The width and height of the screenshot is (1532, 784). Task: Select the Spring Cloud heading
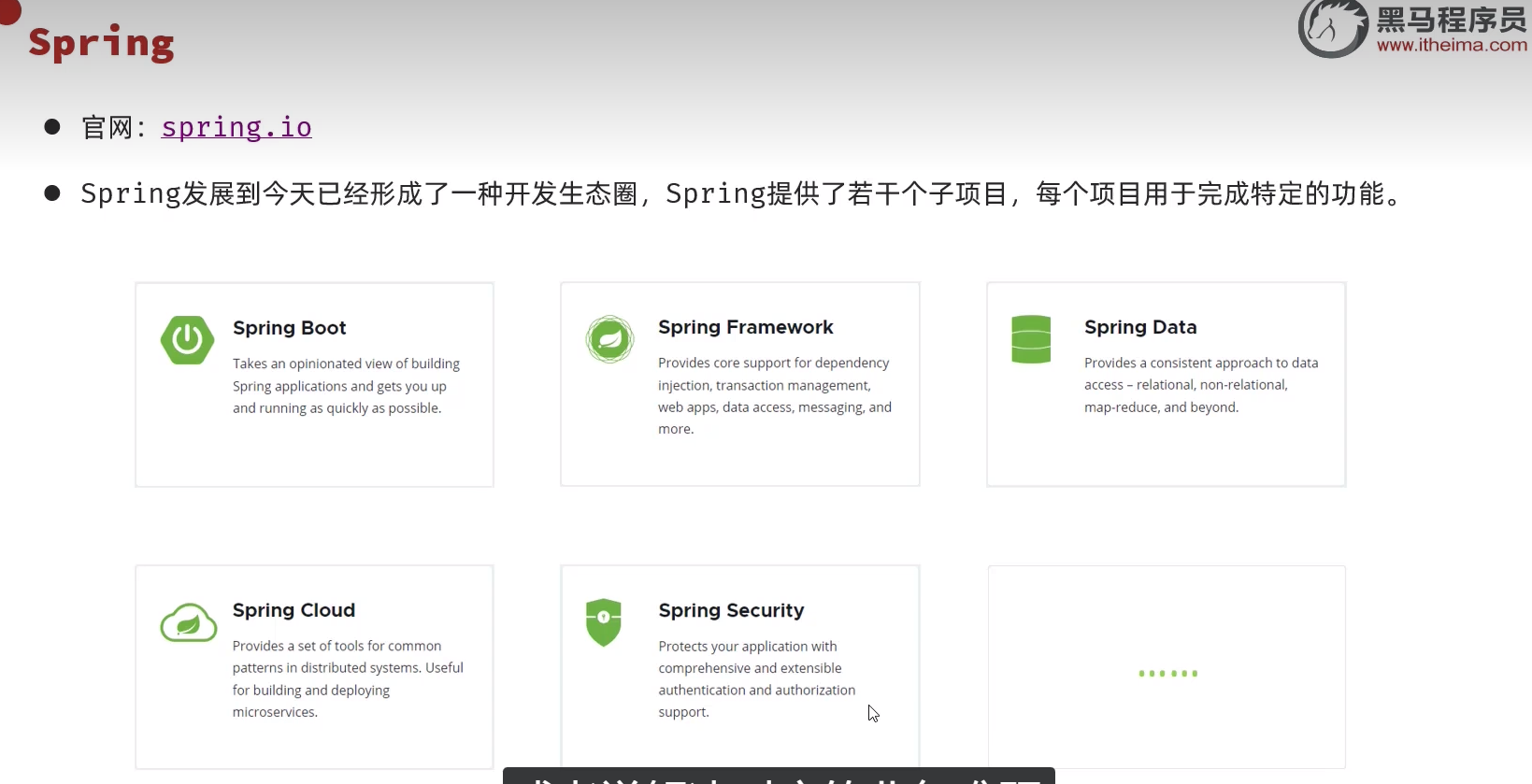[x=294, y=610]
